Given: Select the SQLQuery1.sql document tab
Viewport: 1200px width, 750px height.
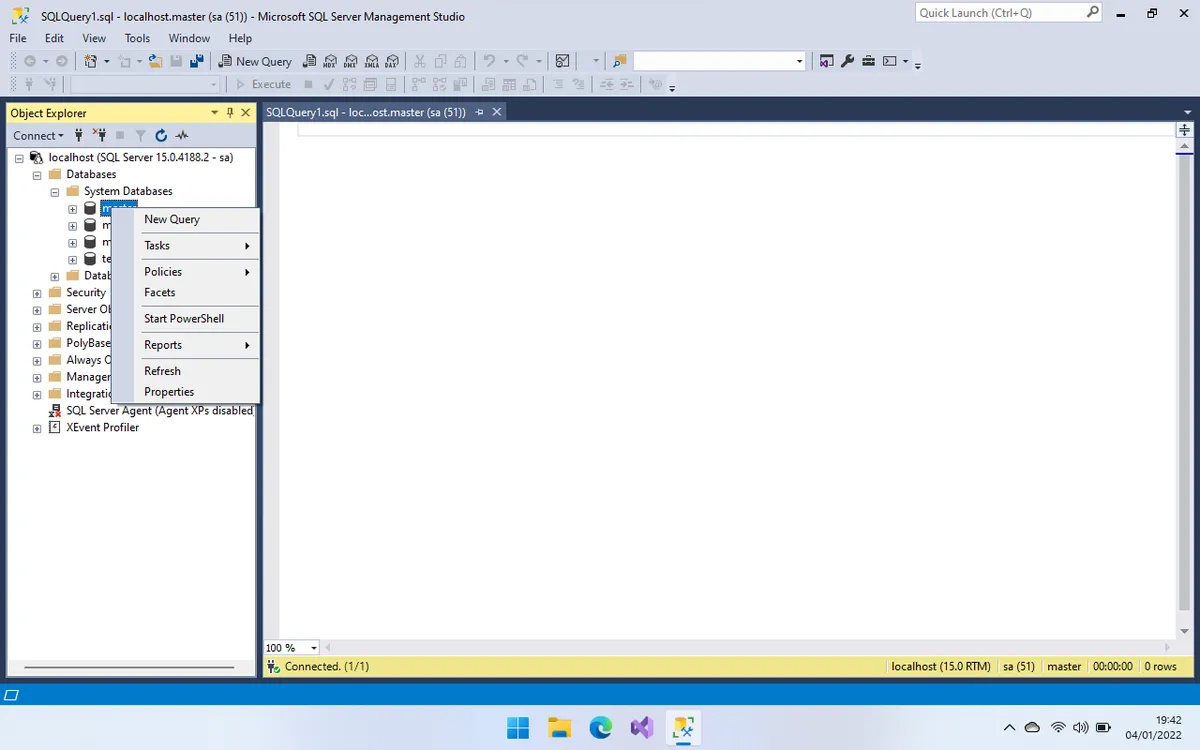Looking at the screenshot, I should click(366, 112).
